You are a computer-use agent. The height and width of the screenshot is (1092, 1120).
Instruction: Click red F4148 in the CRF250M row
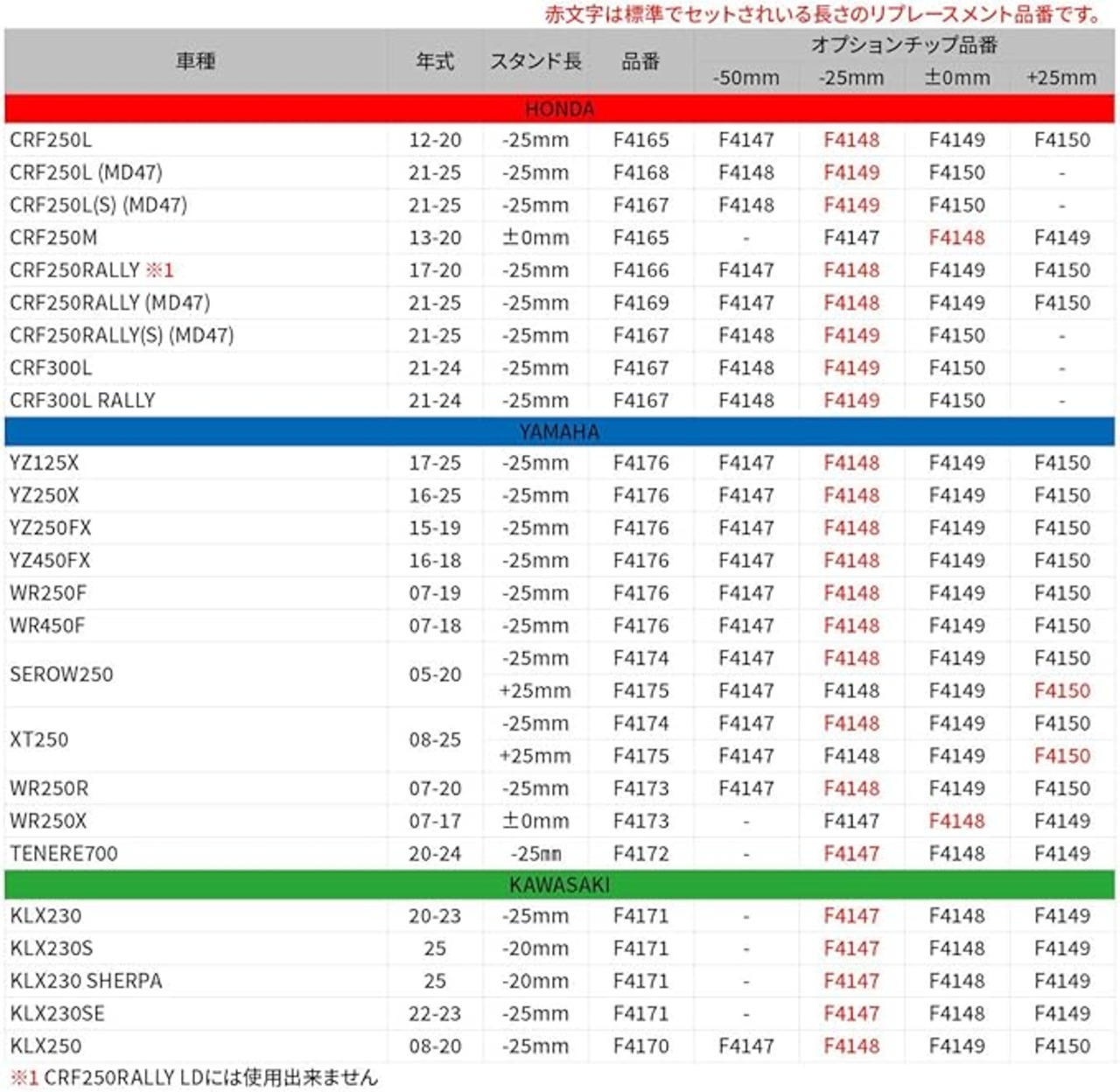[956, 237]
